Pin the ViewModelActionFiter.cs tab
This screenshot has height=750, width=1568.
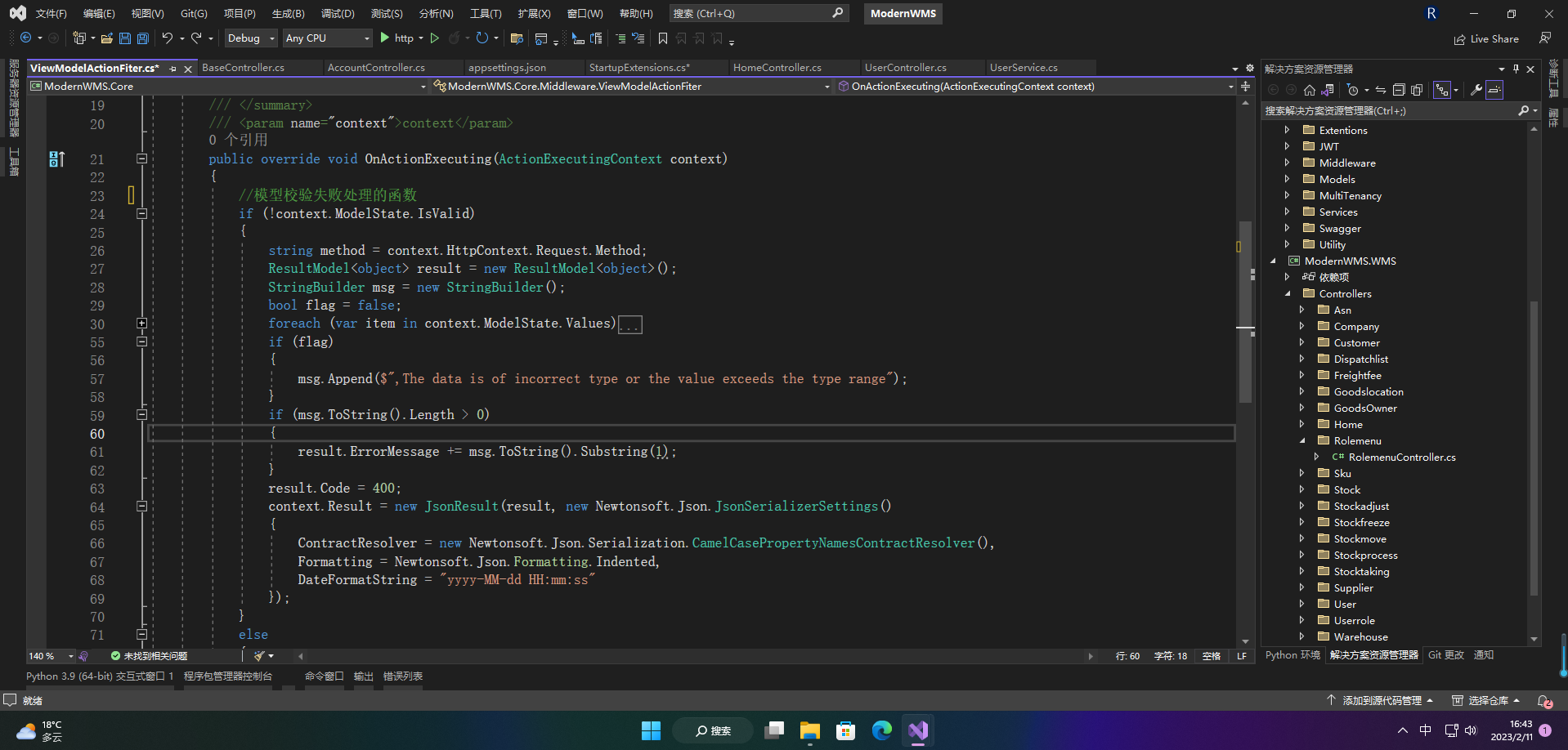point(172,69)
